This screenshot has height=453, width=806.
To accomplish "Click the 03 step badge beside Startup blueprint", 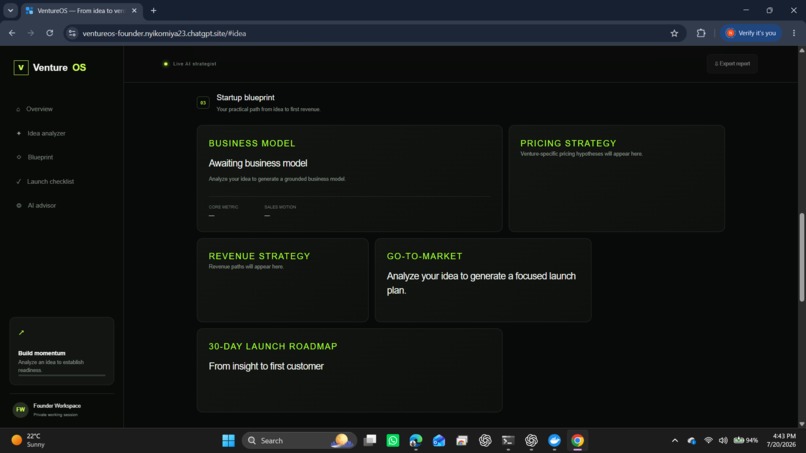I will tap(203, 103).
